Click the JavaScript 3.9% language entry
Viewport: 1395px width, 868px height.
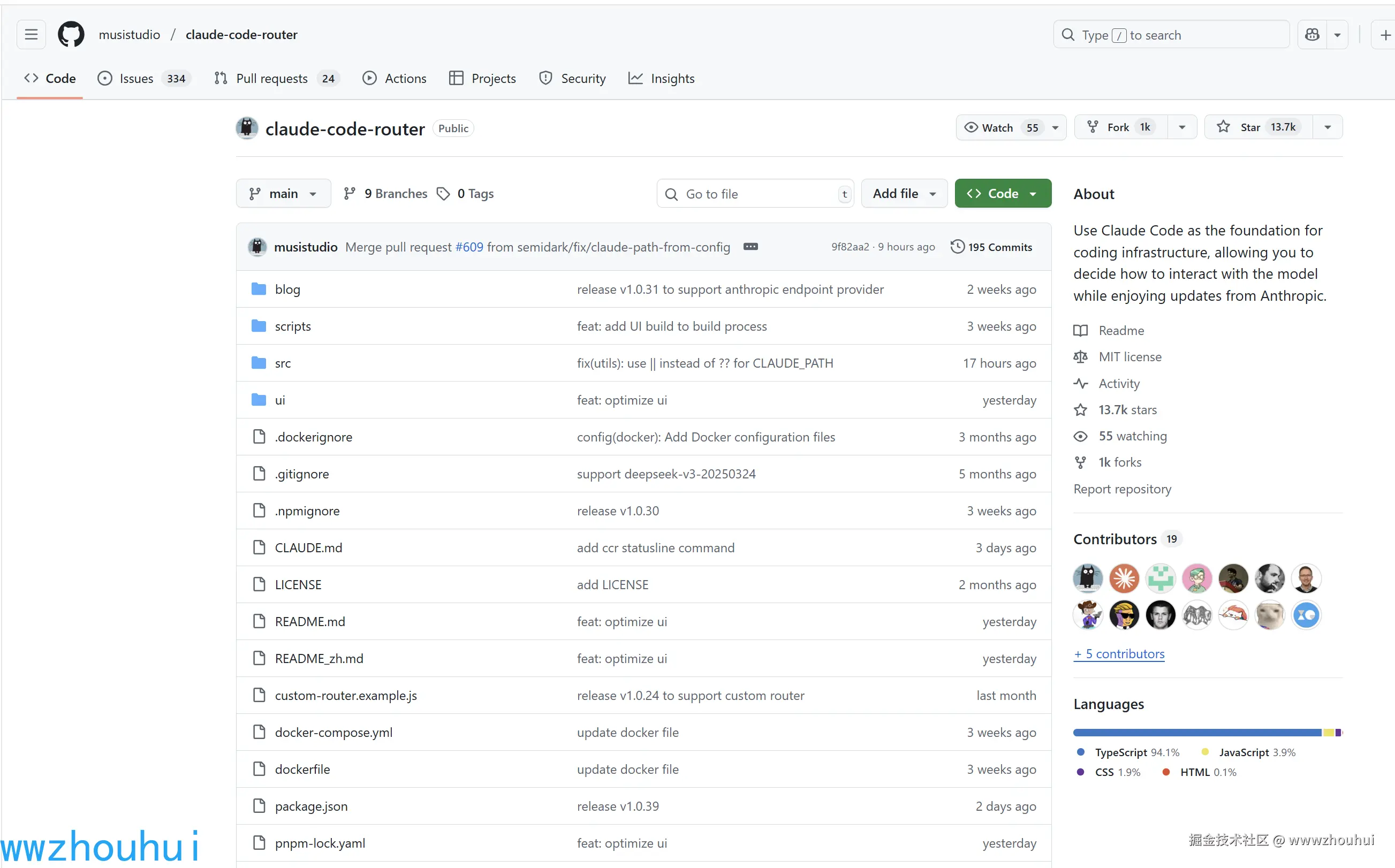(x=1249, y=752)
